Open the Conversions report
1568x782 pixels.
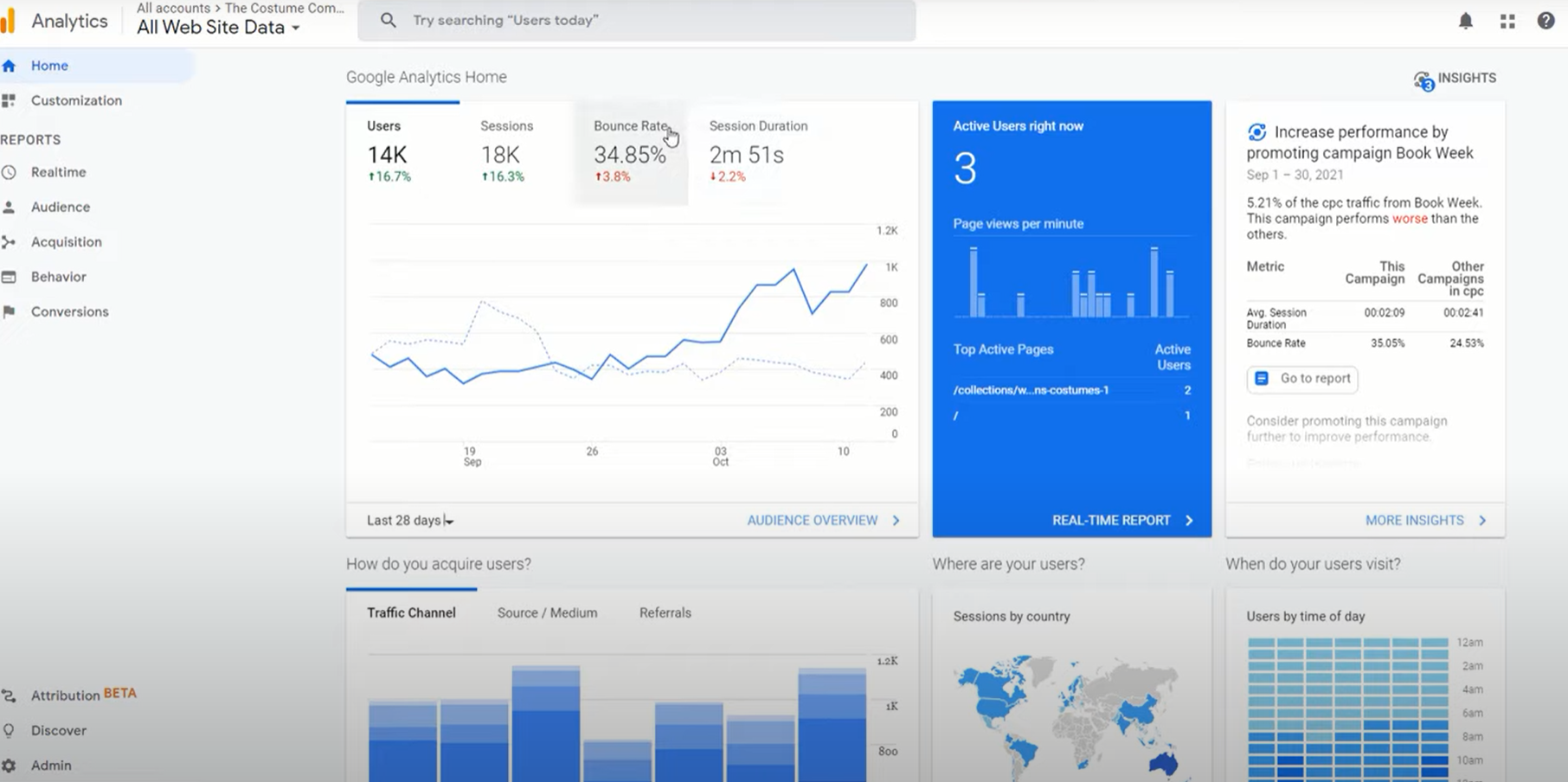coord(69,311)
